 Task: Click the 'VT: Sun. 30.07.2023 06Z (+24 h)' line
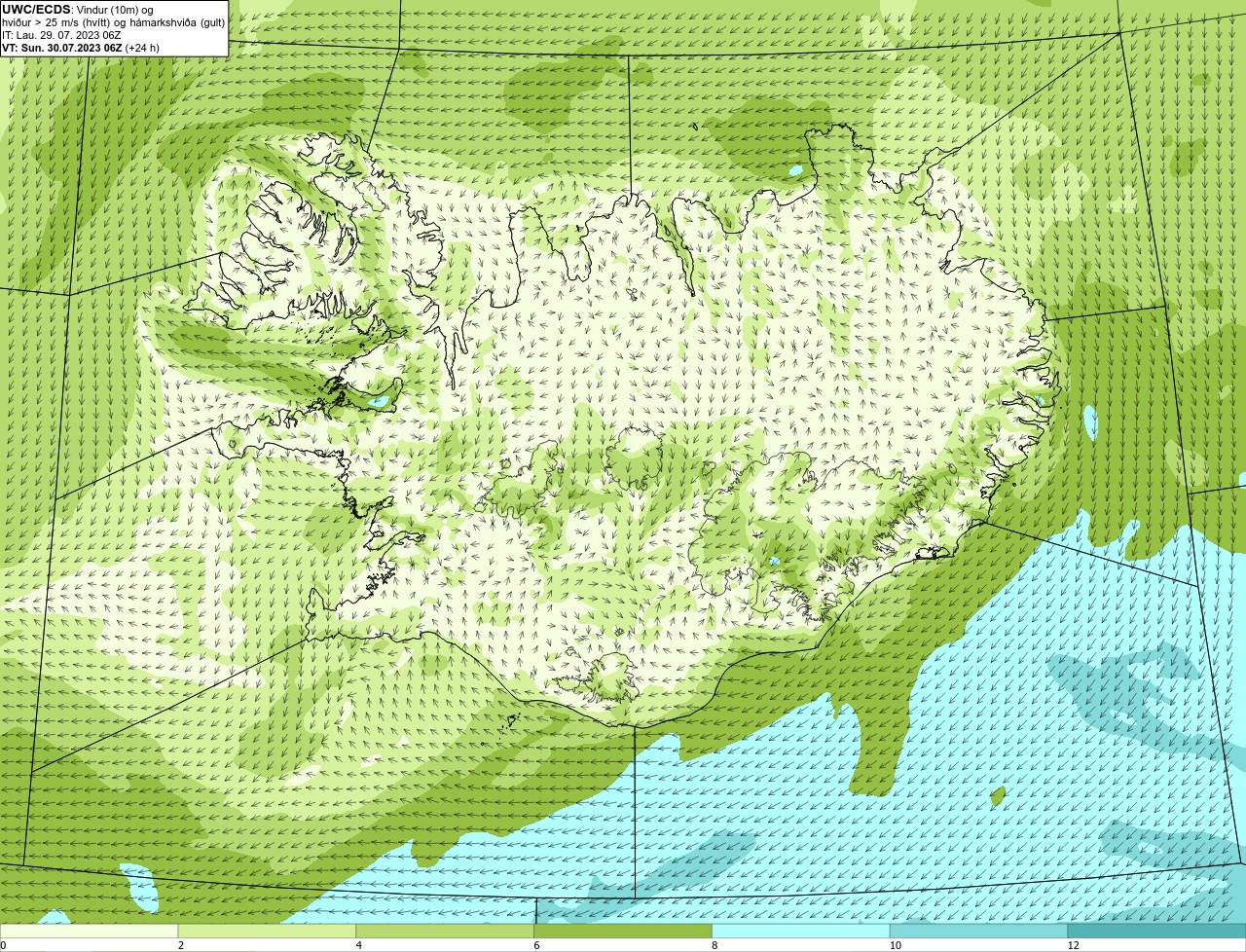(81, 48)
